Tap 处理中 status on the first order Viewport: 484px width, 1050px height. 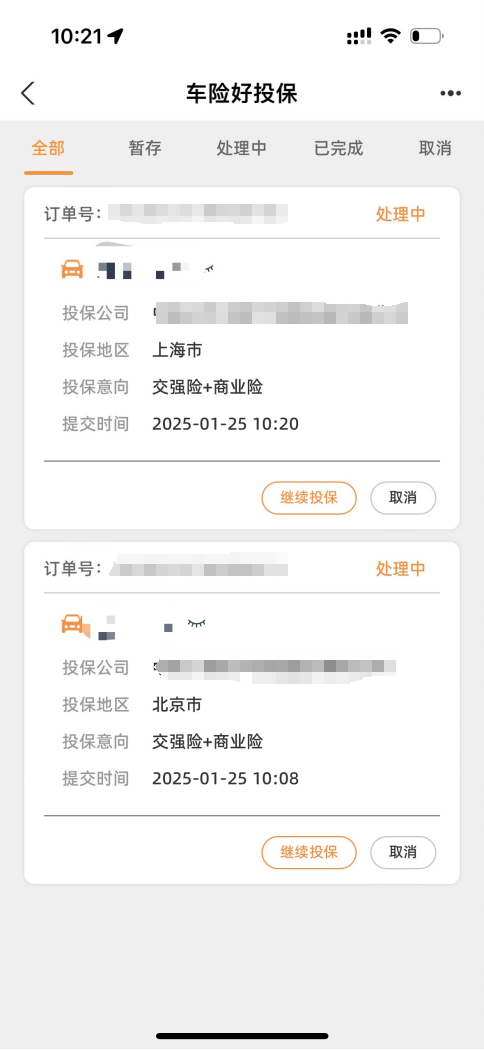pyautogui.click(x=400, y=214)
